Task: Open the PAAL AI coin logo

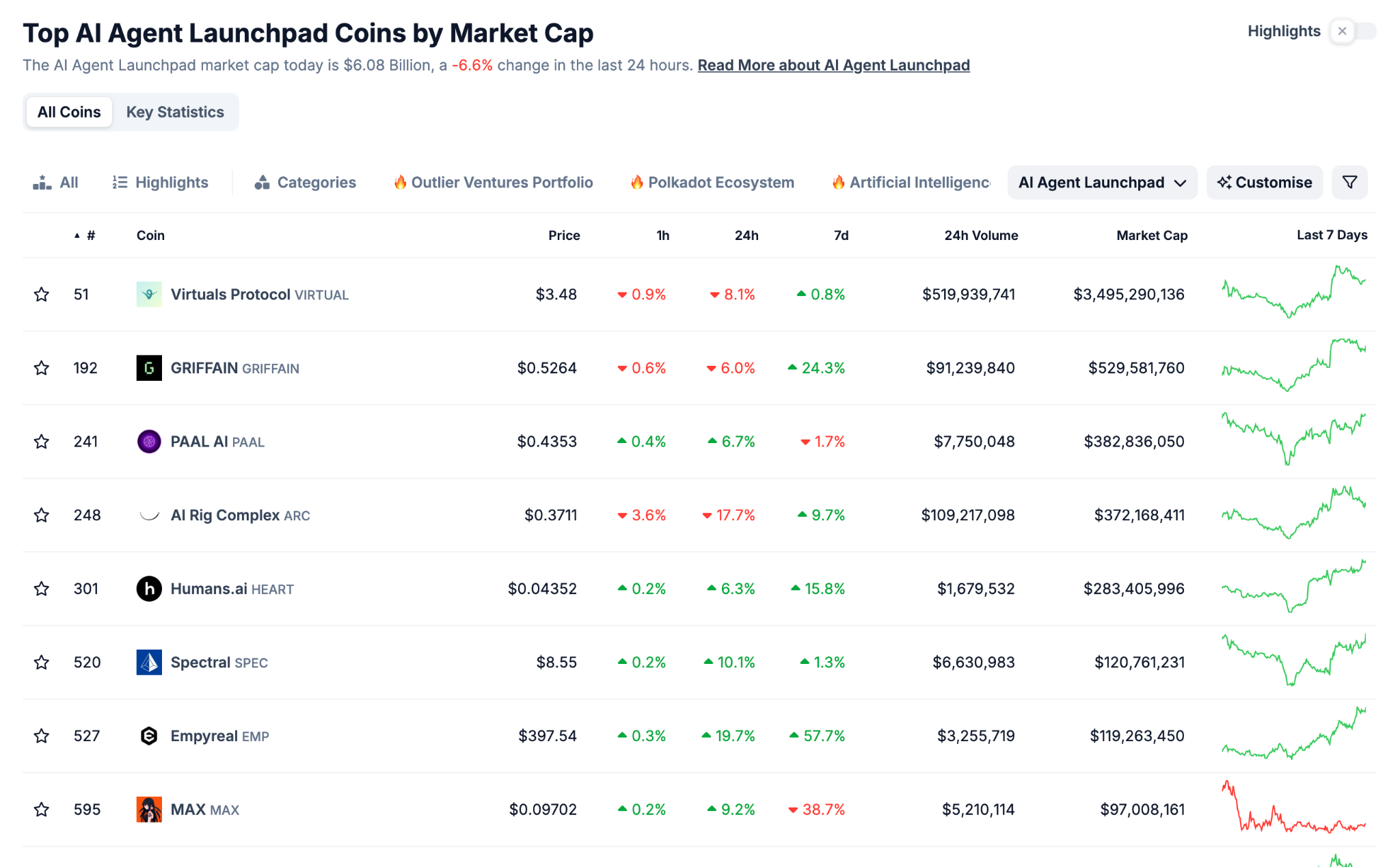Action: [149, 442]
